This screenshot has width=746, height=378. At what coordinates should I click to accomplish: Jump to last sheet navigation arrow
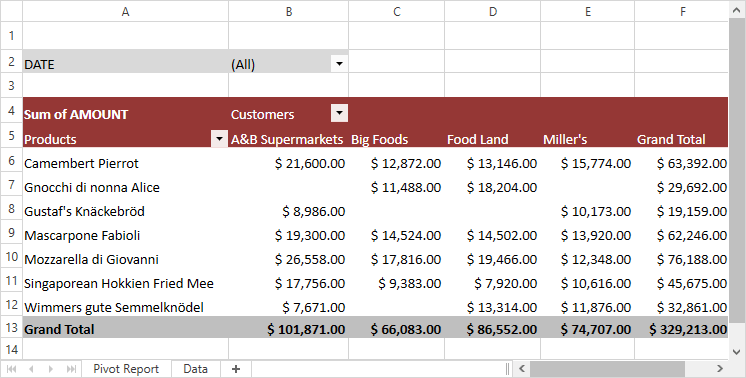pos(71,369)
